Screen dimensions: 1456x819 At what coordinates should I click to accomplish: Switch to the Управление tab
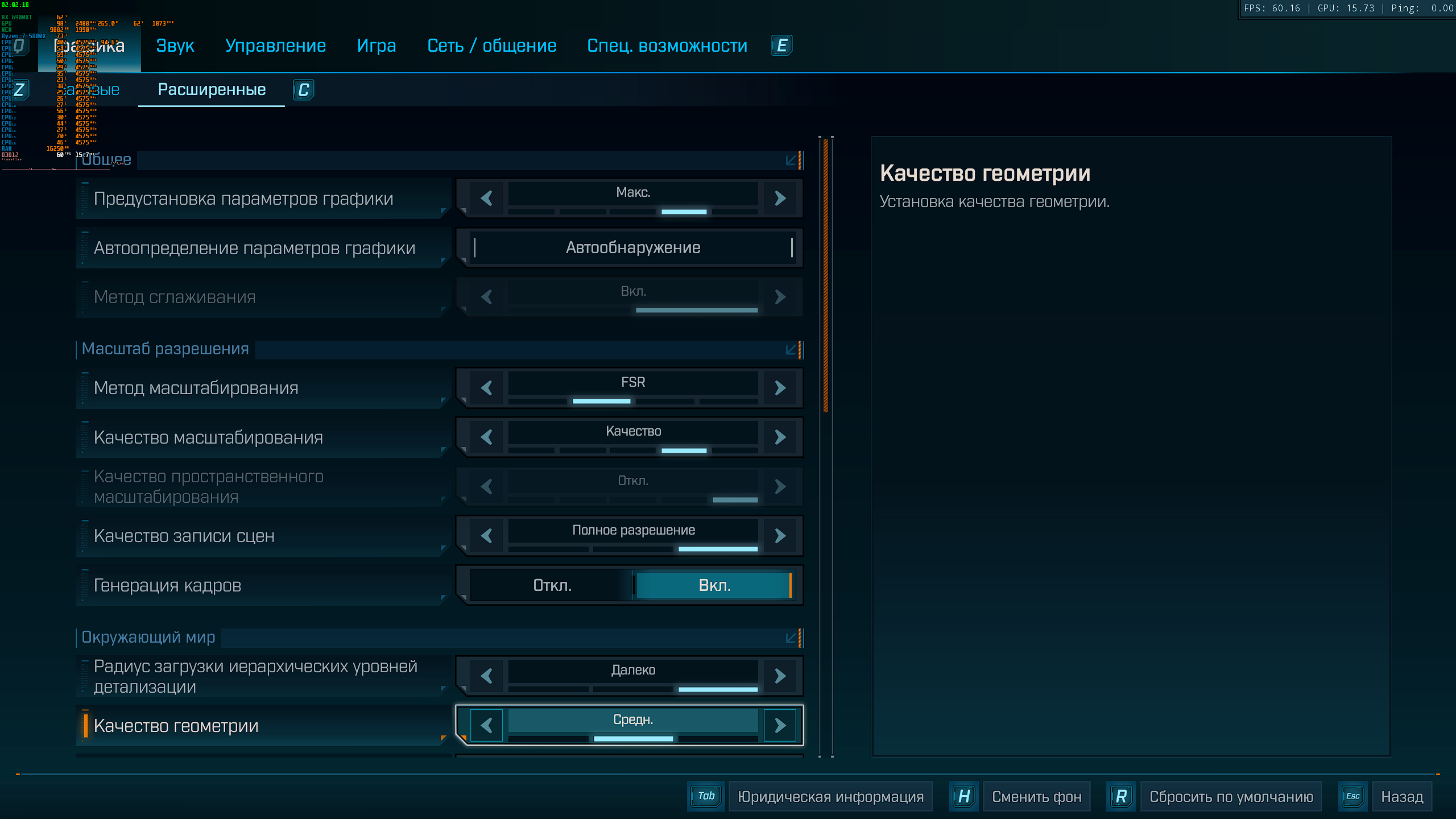coord(275,45)
